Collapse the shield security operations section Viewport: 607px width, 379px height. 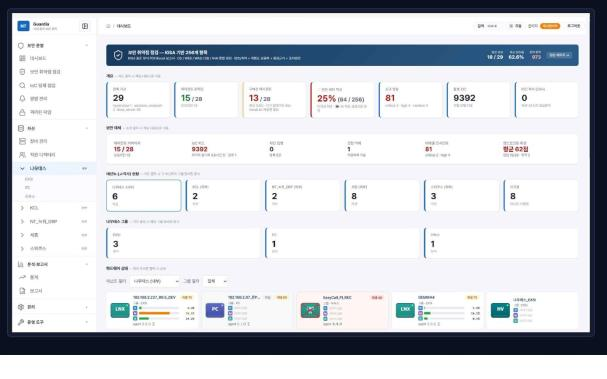pos(86,45)
